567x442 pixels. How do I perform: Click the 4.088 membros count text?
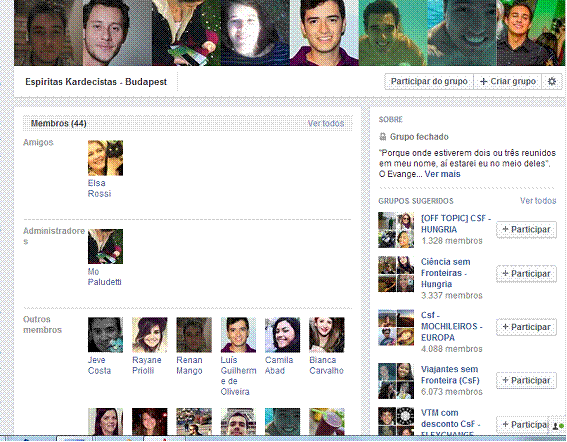click(452, 349)
